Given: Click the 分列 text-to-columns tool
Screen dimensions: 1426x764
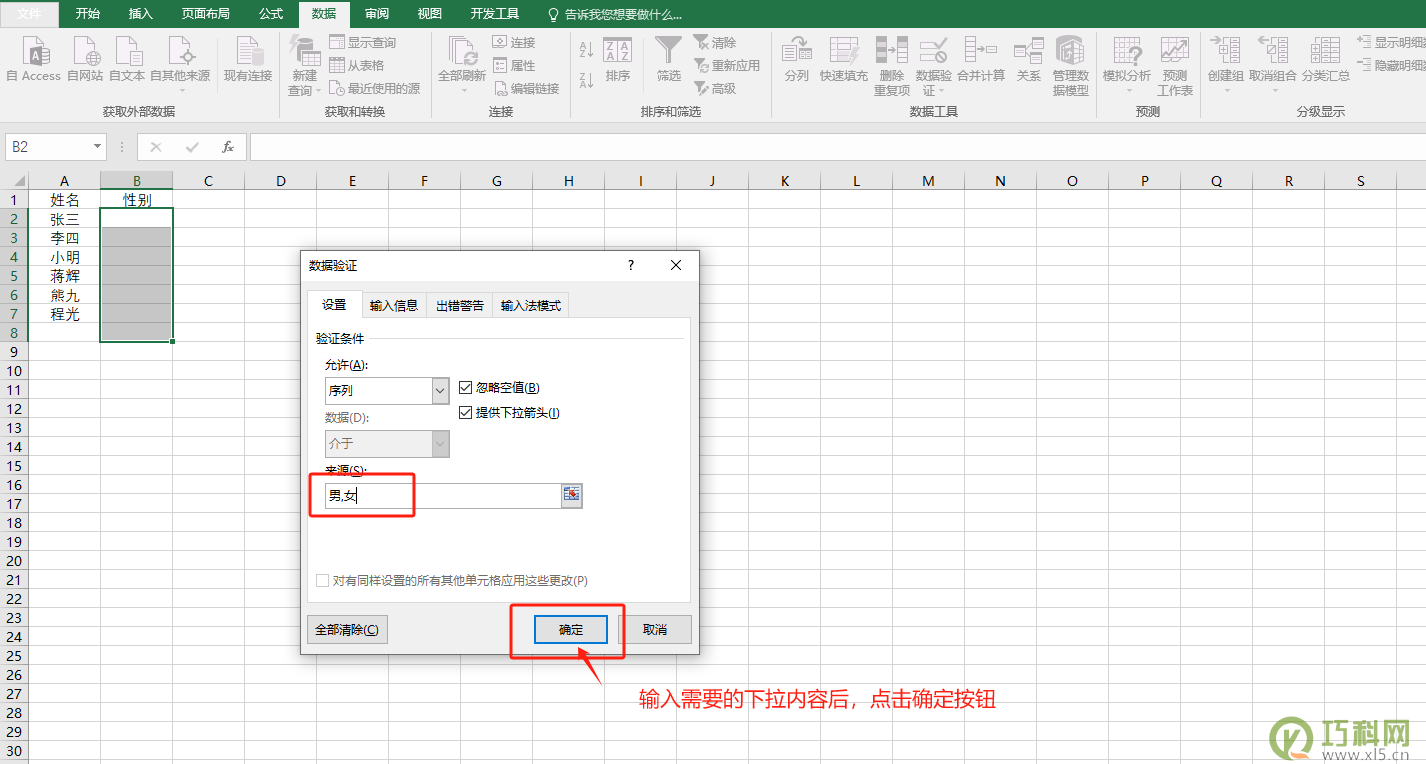Looking at the screenshot, I should (796, 58).
